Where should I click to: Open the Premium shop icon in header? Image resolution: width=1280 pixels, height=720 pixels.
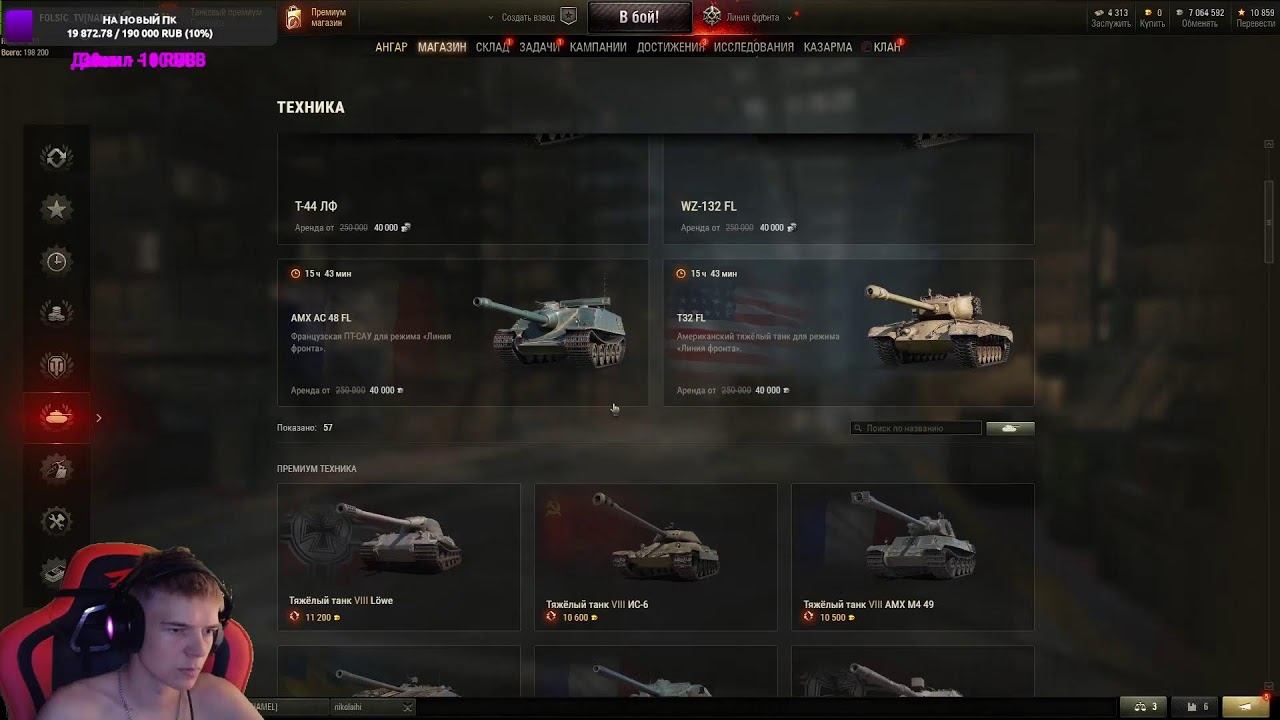click(294, 17)
